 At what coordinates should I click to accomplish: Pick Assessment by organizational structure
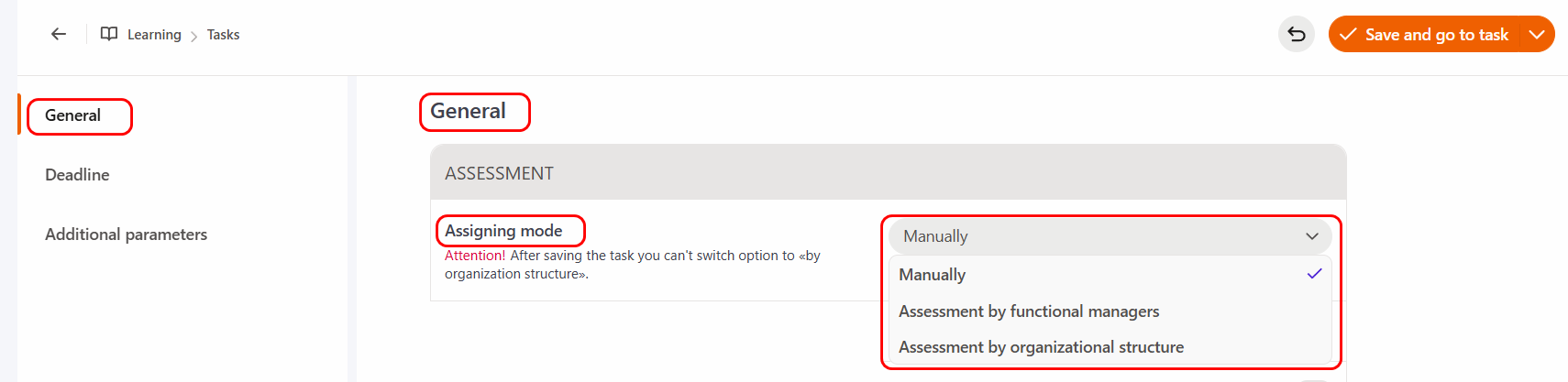[x=1041, y=347]
